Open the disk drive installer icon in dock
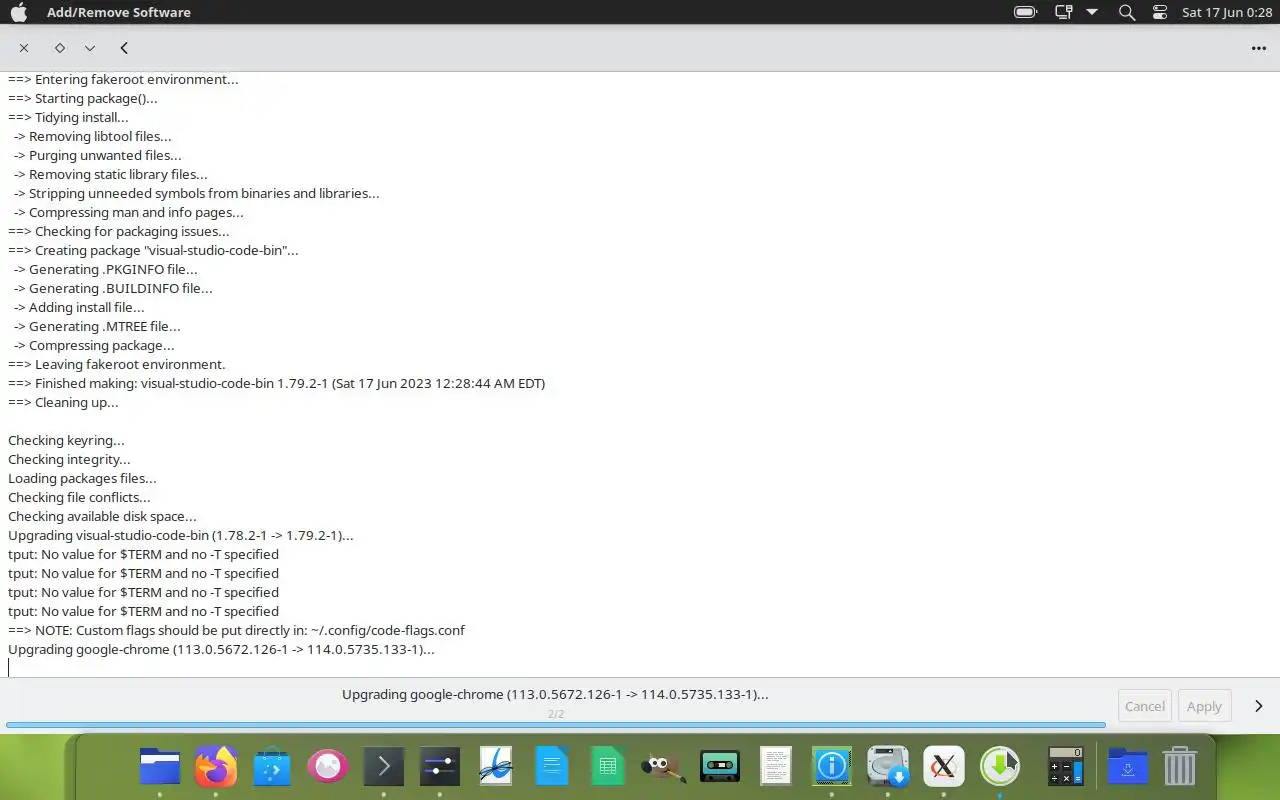The width and height of the screenshot is (1280, 800). [x=888, y=767]
